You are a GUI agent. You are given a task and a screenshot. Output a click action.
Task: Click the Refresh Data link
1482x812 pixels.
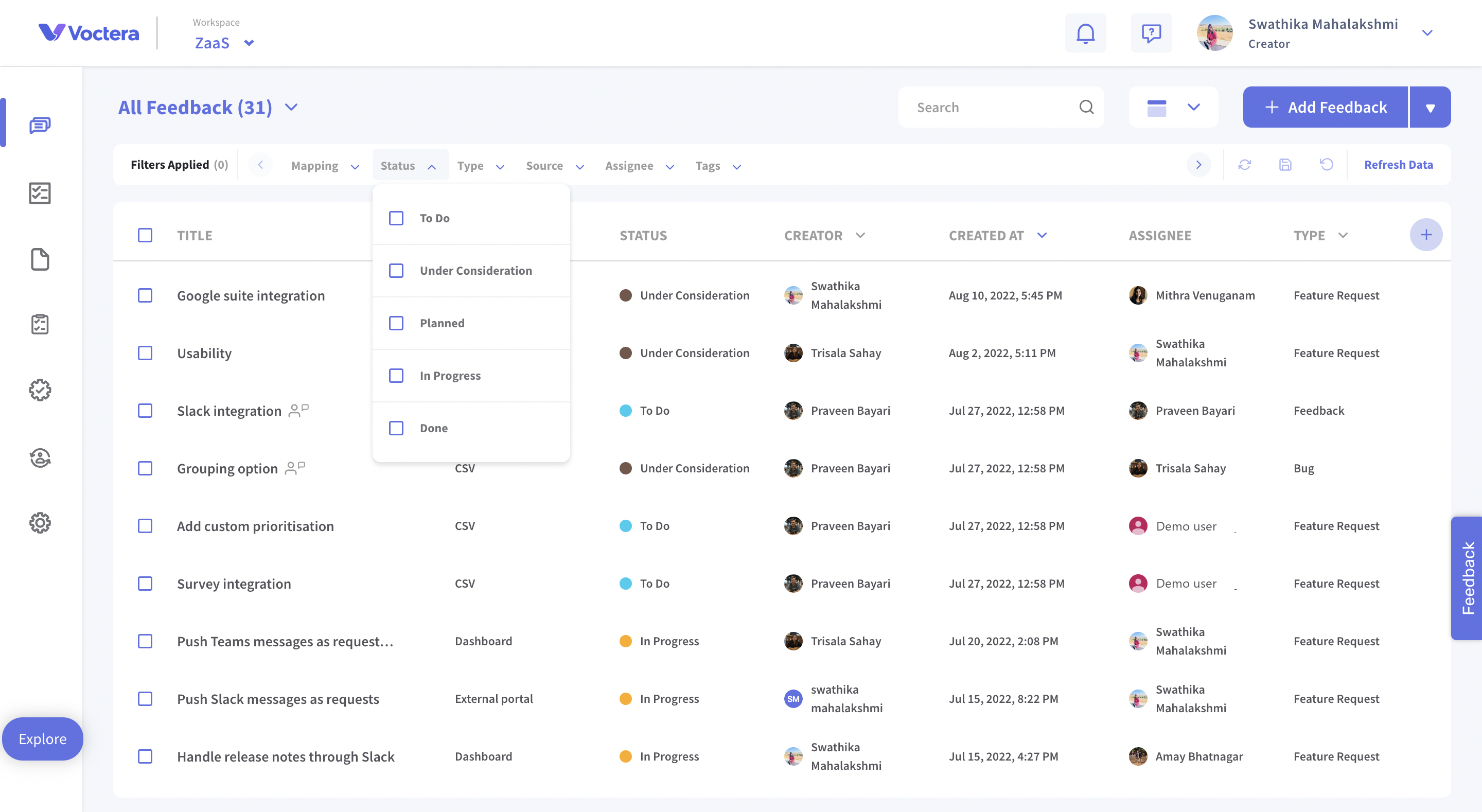coord(1398,165)
